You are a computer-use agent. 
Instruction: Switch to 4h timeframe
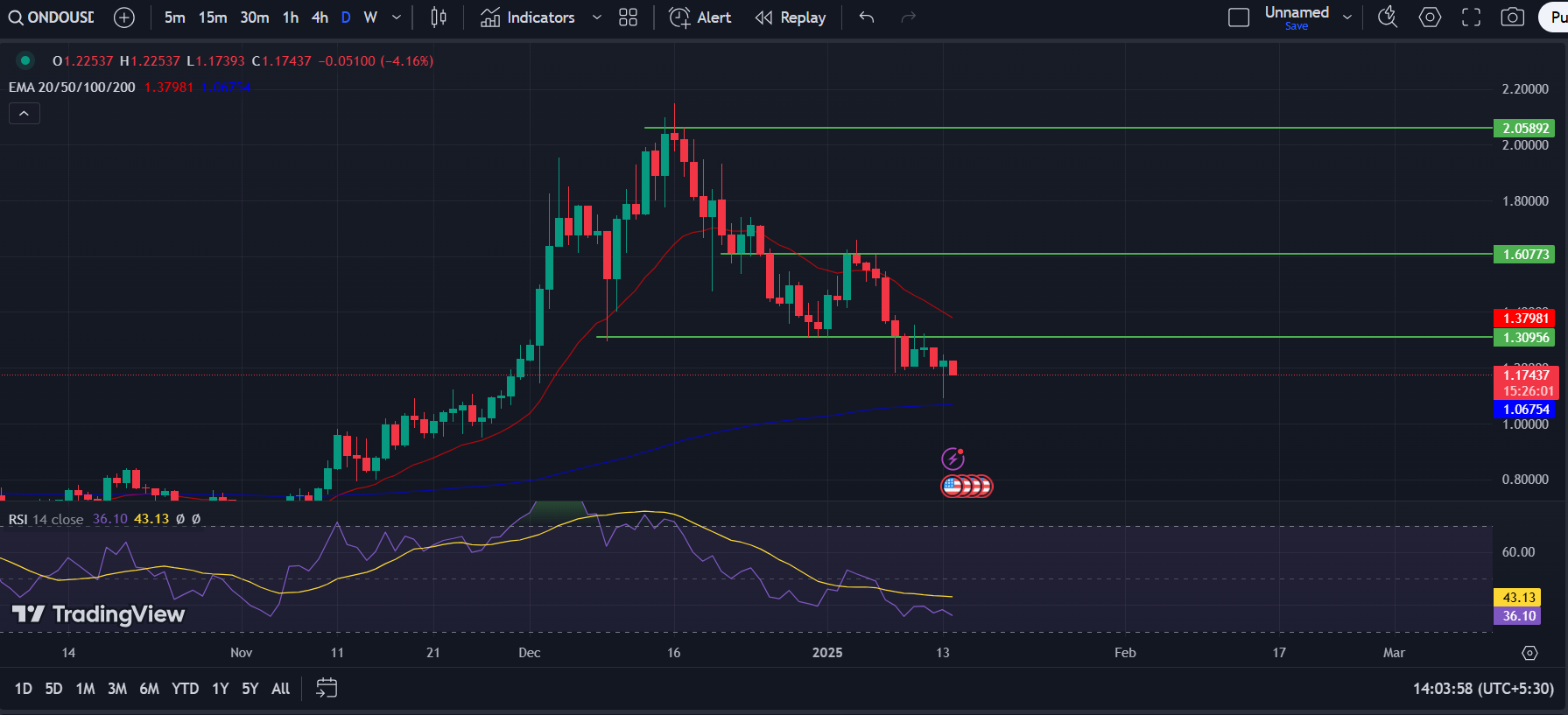click(320, 18)
